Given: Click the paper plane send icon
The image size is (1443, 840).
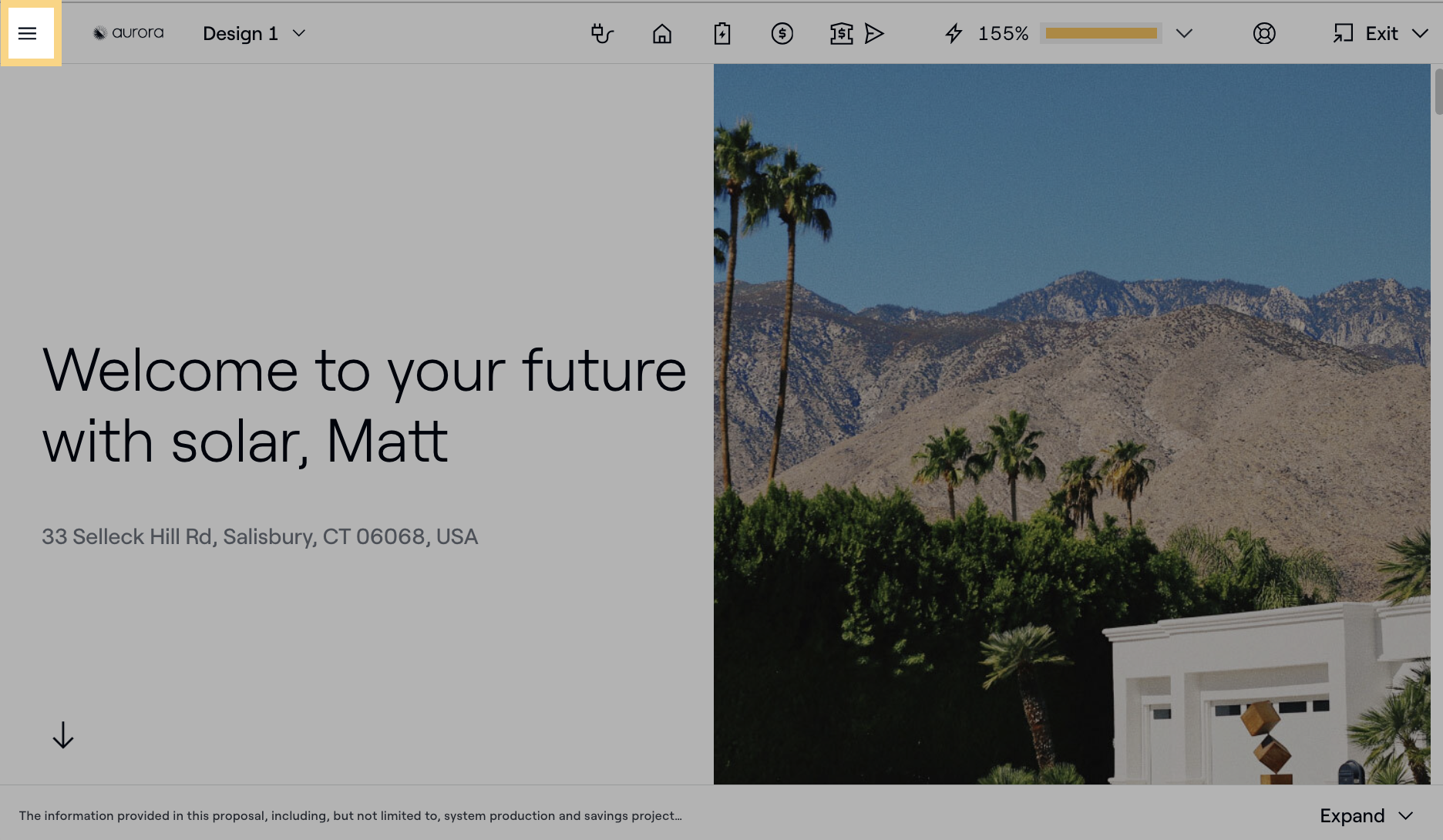Looking at the screenshot, I should click(874, 33).
